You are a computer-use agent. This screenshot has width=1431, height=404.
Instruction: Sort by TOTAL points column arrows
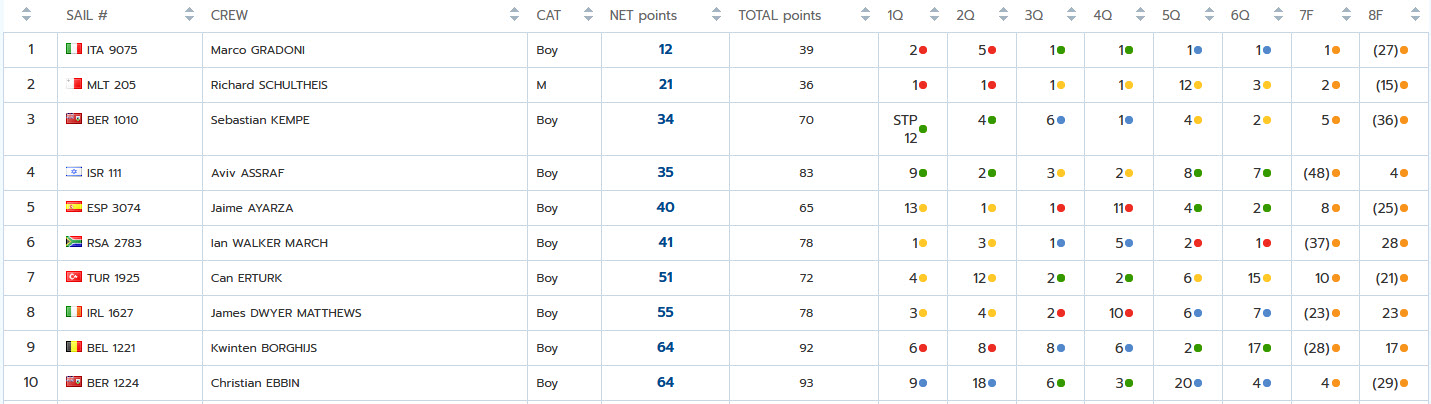click(x=865, y=15)
